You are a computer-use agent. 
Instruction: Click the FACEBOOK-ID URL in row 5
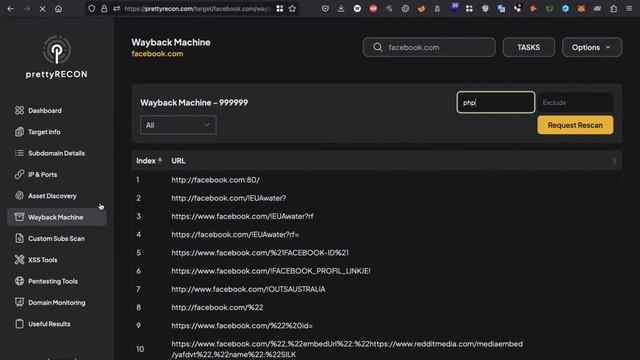tap(260, 253)
